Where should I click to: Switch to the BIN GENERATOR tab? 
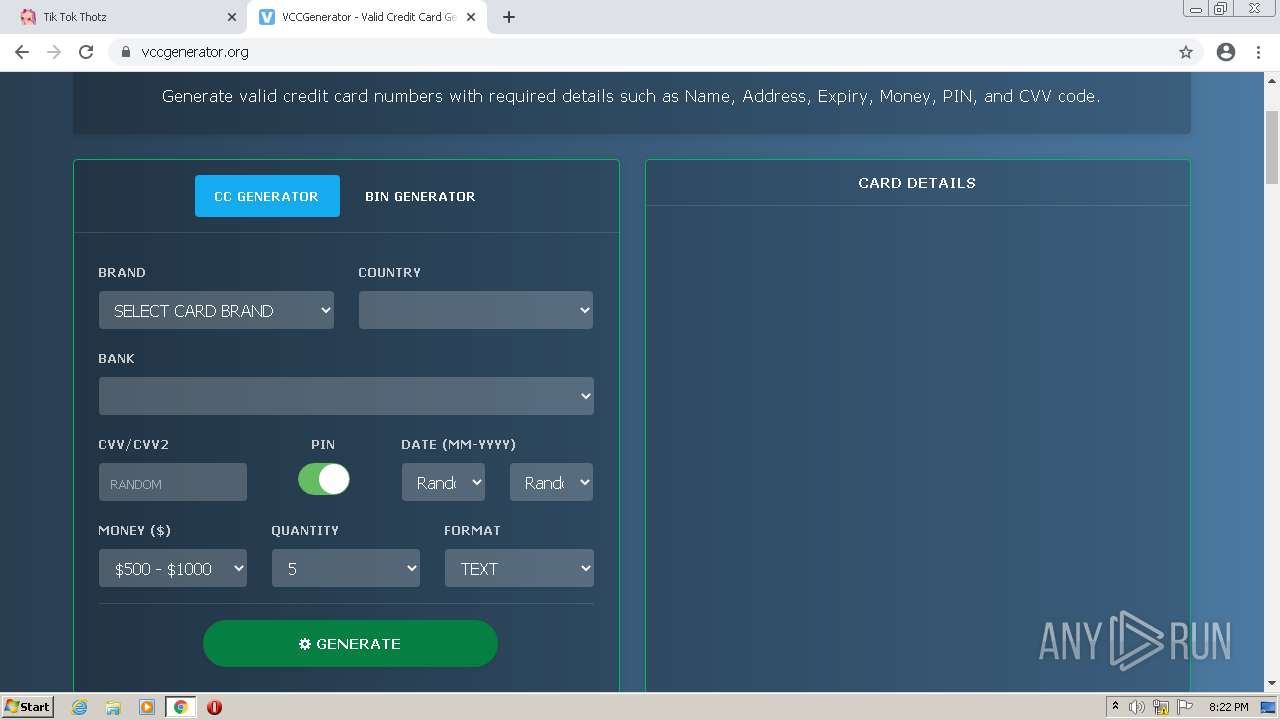[x=420, y=196]
